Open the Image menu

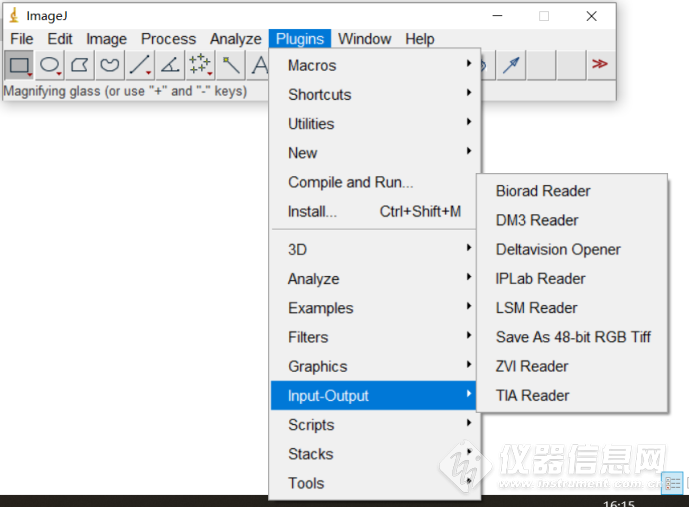[106, 39]
